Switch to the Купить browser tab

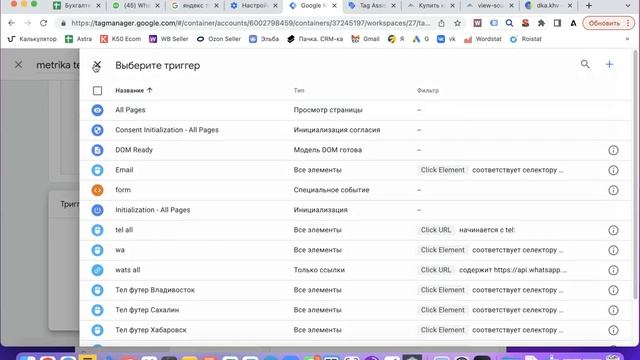(x=431, y=6)
